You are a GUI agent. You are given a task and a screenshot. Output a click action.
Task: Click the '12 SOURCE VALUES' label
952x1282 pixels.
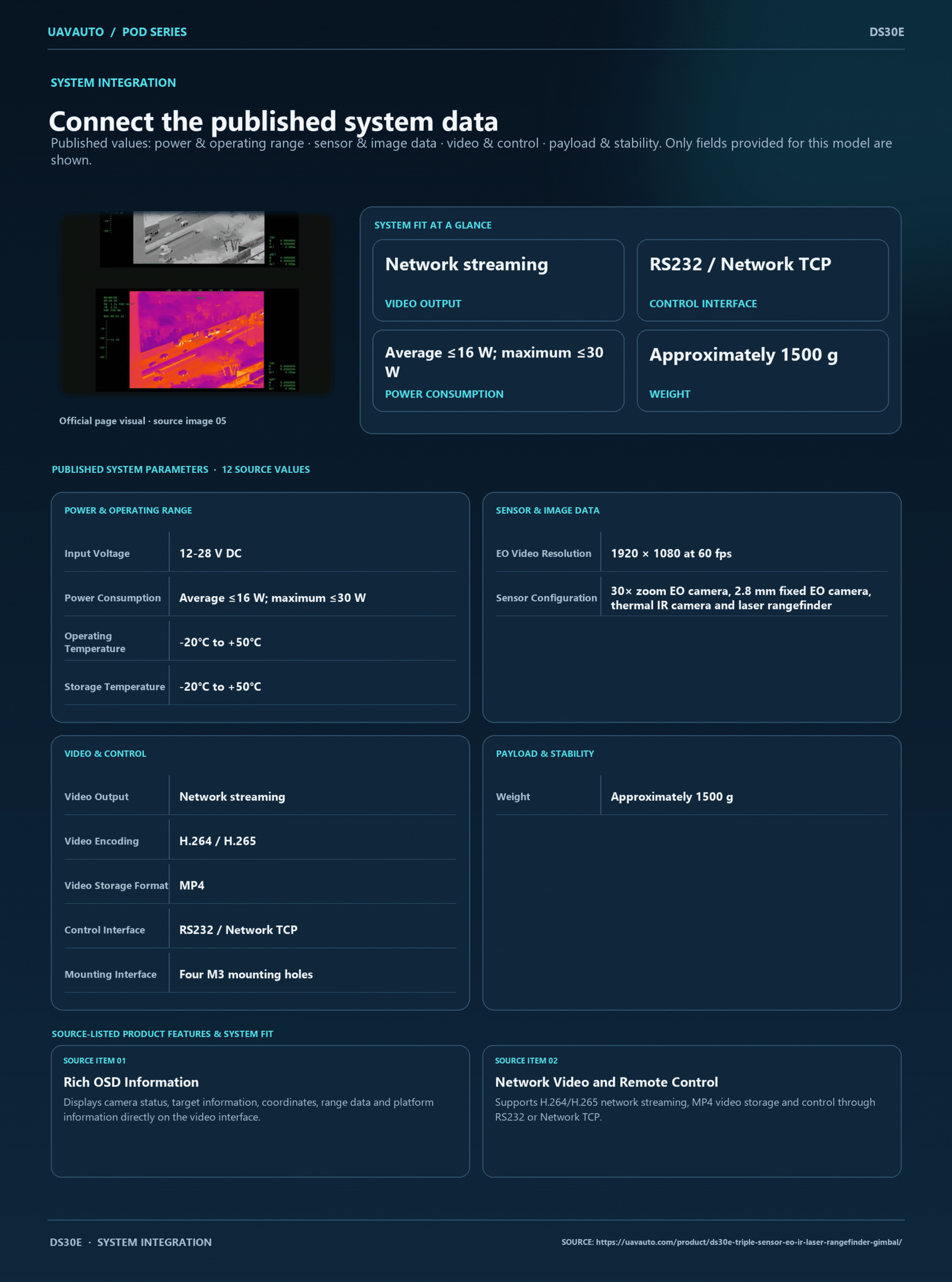(266, 469)
